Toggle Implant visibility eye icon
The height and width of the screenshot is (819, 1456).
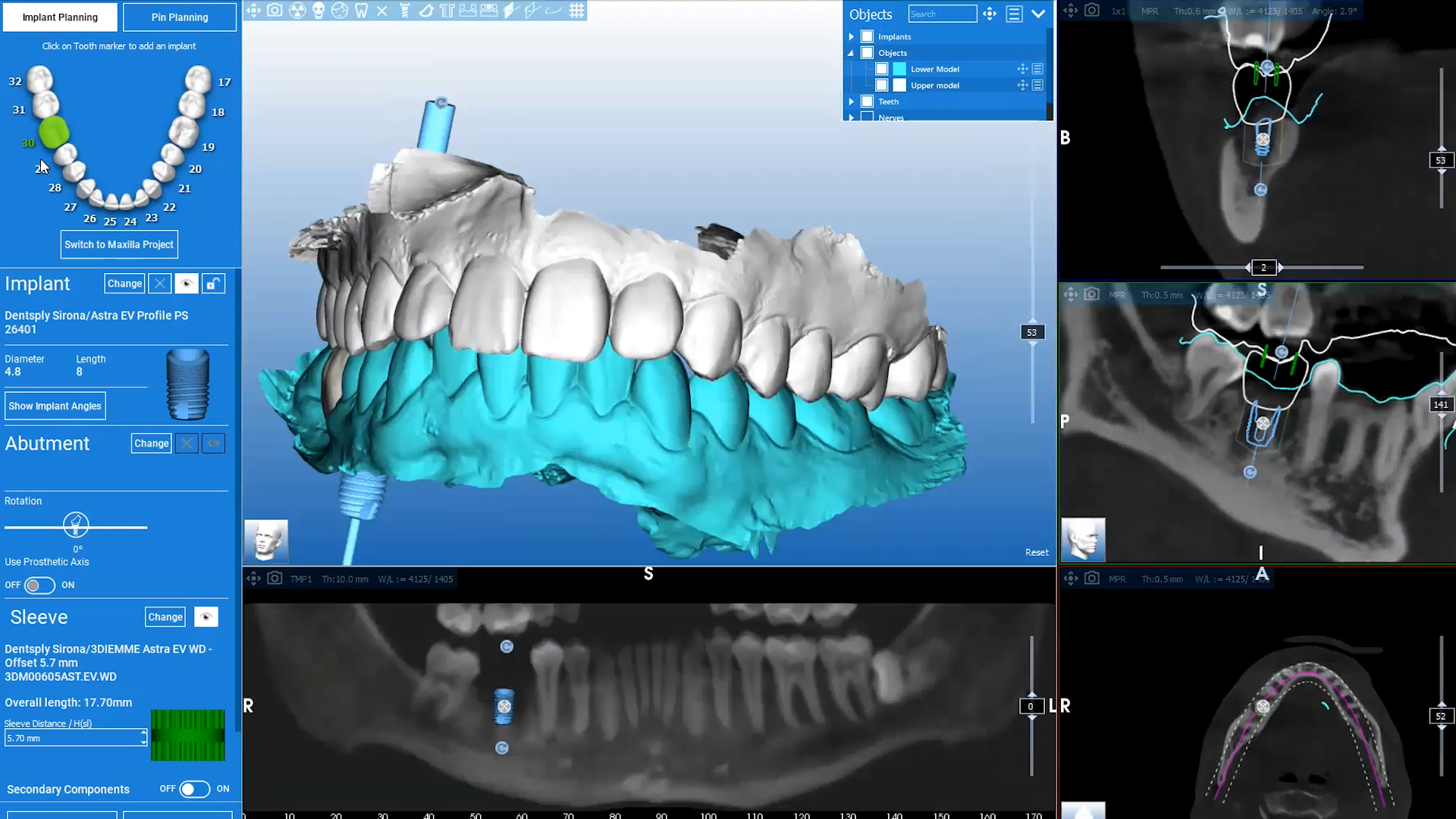coord(187,284)
